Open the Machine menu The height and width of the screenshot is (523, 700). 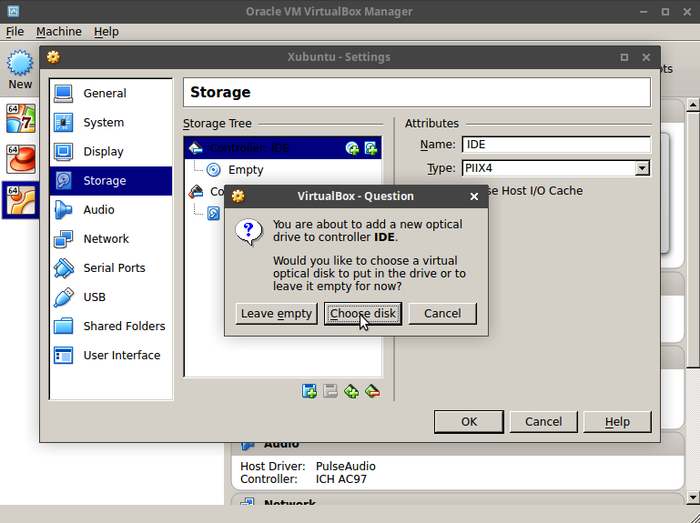[x=59, y=32]
